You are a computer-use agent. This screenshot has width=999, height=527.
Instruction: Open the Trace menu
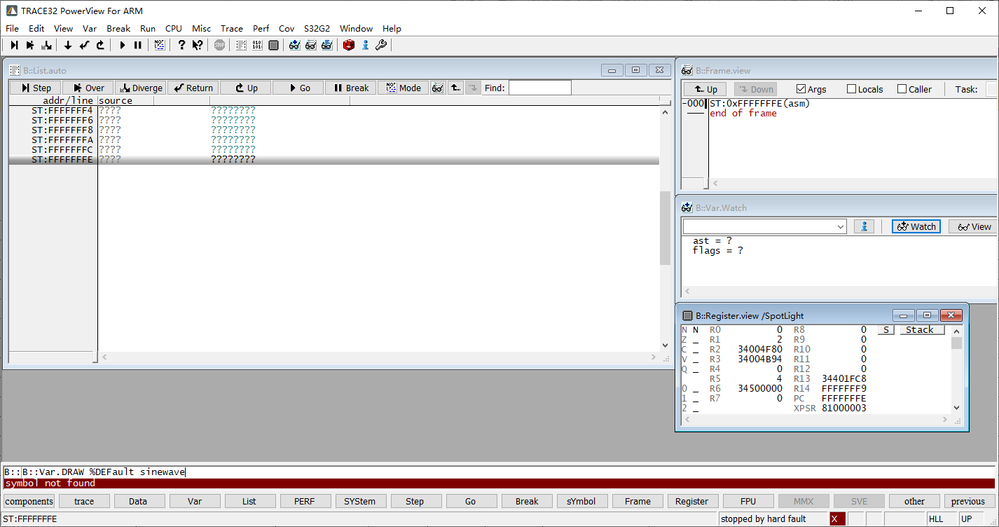coord(231,29)
